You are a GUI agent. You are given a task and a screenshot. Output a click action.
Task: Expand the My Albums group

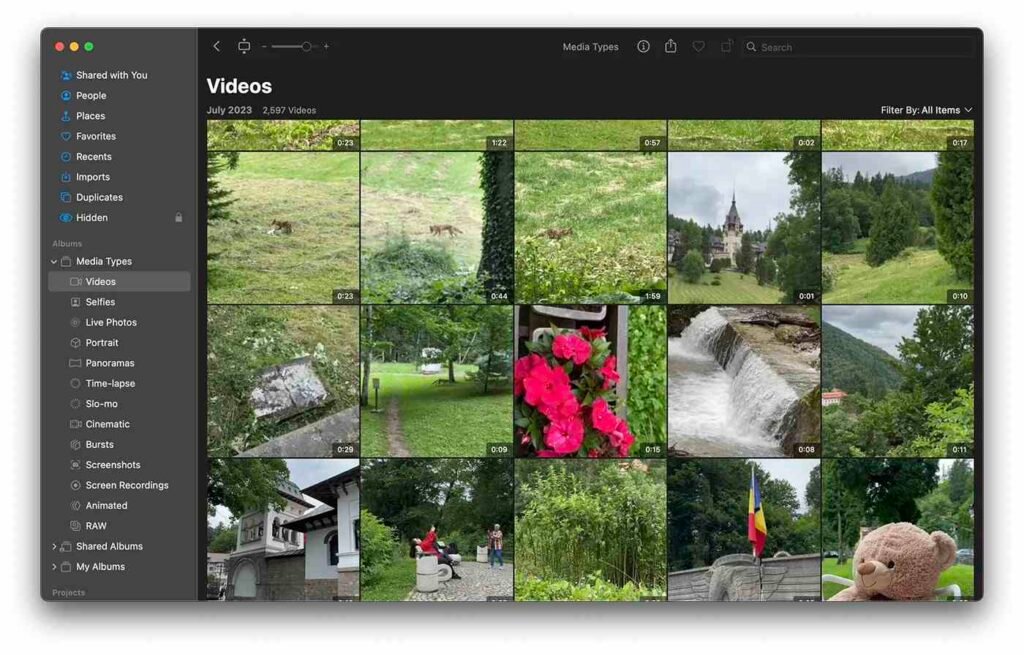coord(54,567)
